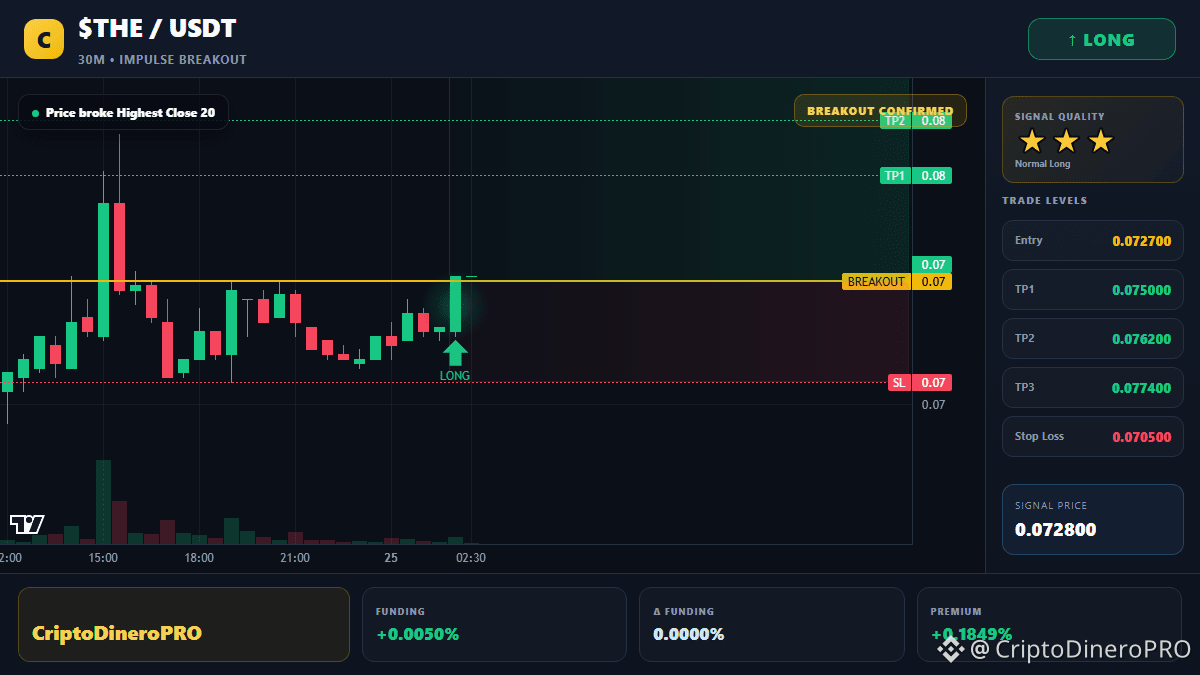
Task: Click the green LONG arrow marker
Action: (x=455, y=353)
